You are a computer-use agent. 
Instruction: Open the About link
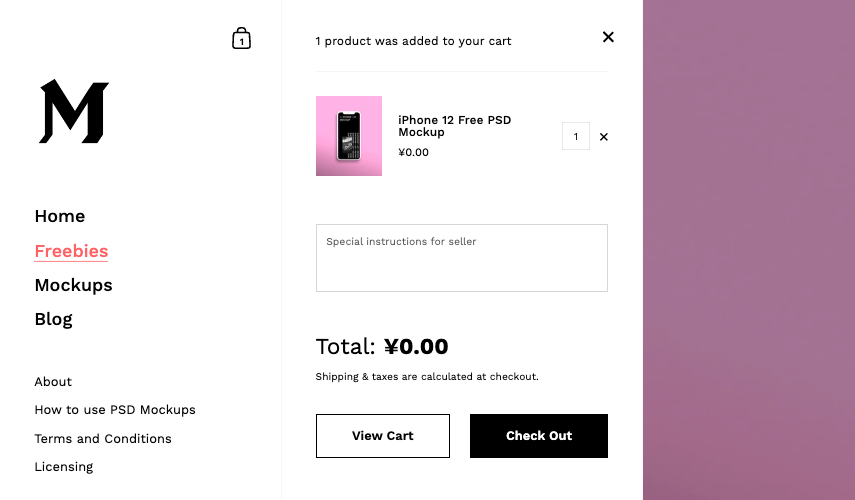(53, 382)
